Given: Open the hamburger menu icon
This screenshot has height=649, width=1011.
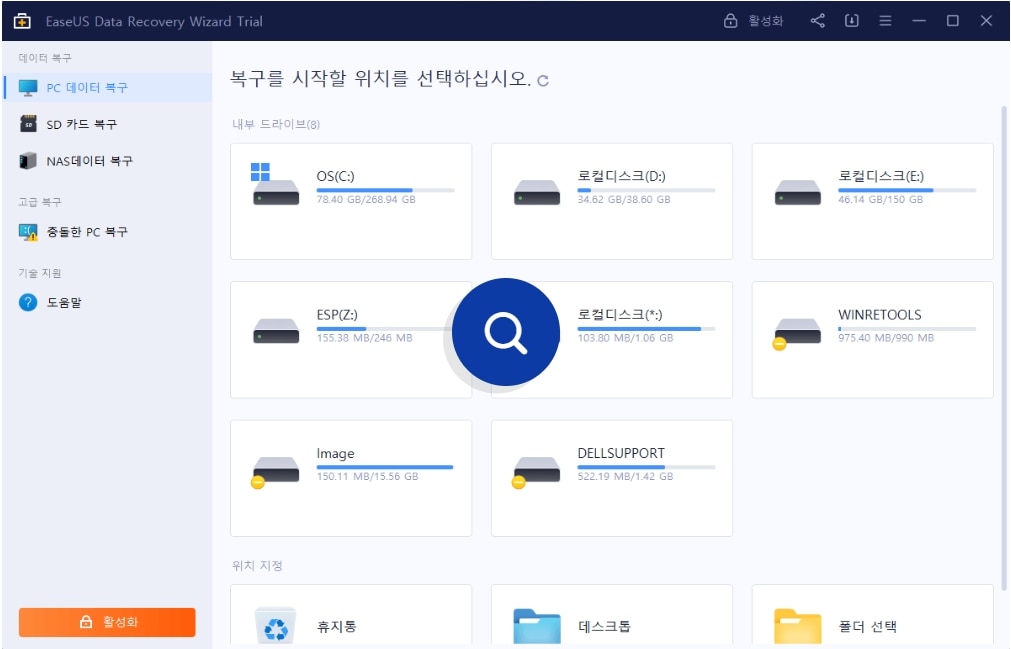Looking at the screenshot, I should (x=885, y=21).
